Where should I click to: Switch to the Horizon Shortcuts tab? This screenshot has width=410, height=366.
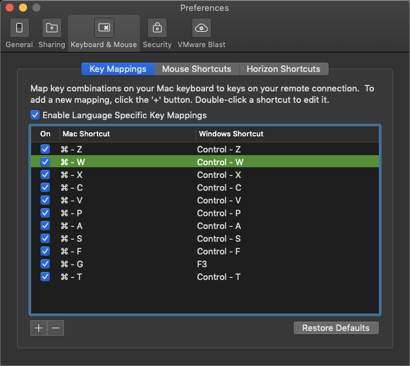pyautogui.click(x=283, y=69)
